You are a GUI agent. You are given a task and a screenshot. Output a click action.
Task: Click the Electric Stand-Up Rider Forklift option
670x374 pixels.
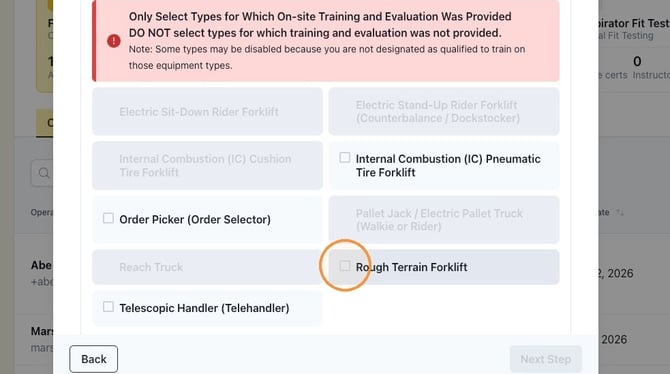[444, 112]
